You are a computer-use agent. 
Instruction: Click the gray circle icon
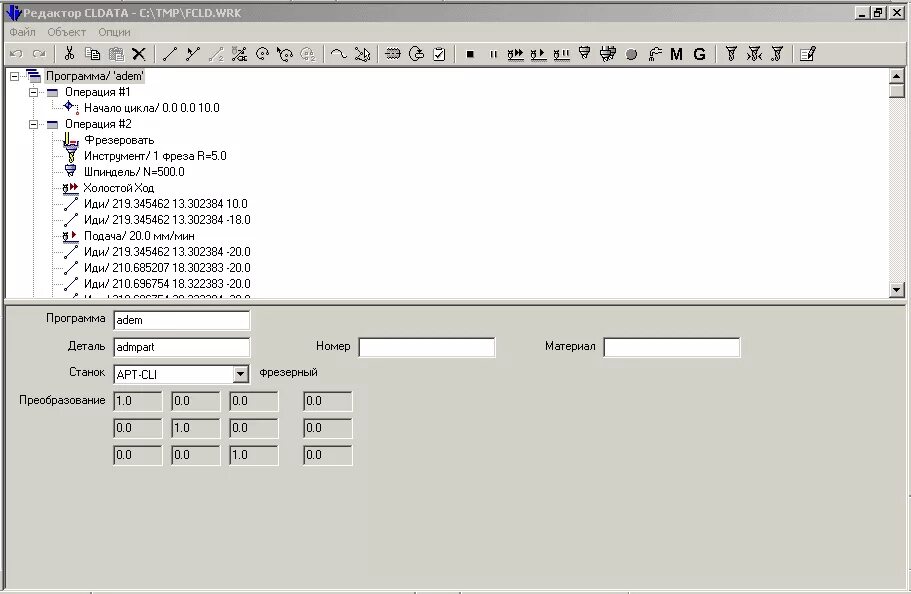632,54
